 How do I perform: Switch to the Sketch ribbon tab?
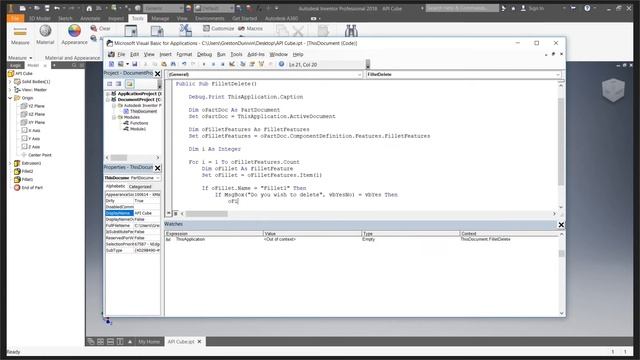[x=65, y=18]
